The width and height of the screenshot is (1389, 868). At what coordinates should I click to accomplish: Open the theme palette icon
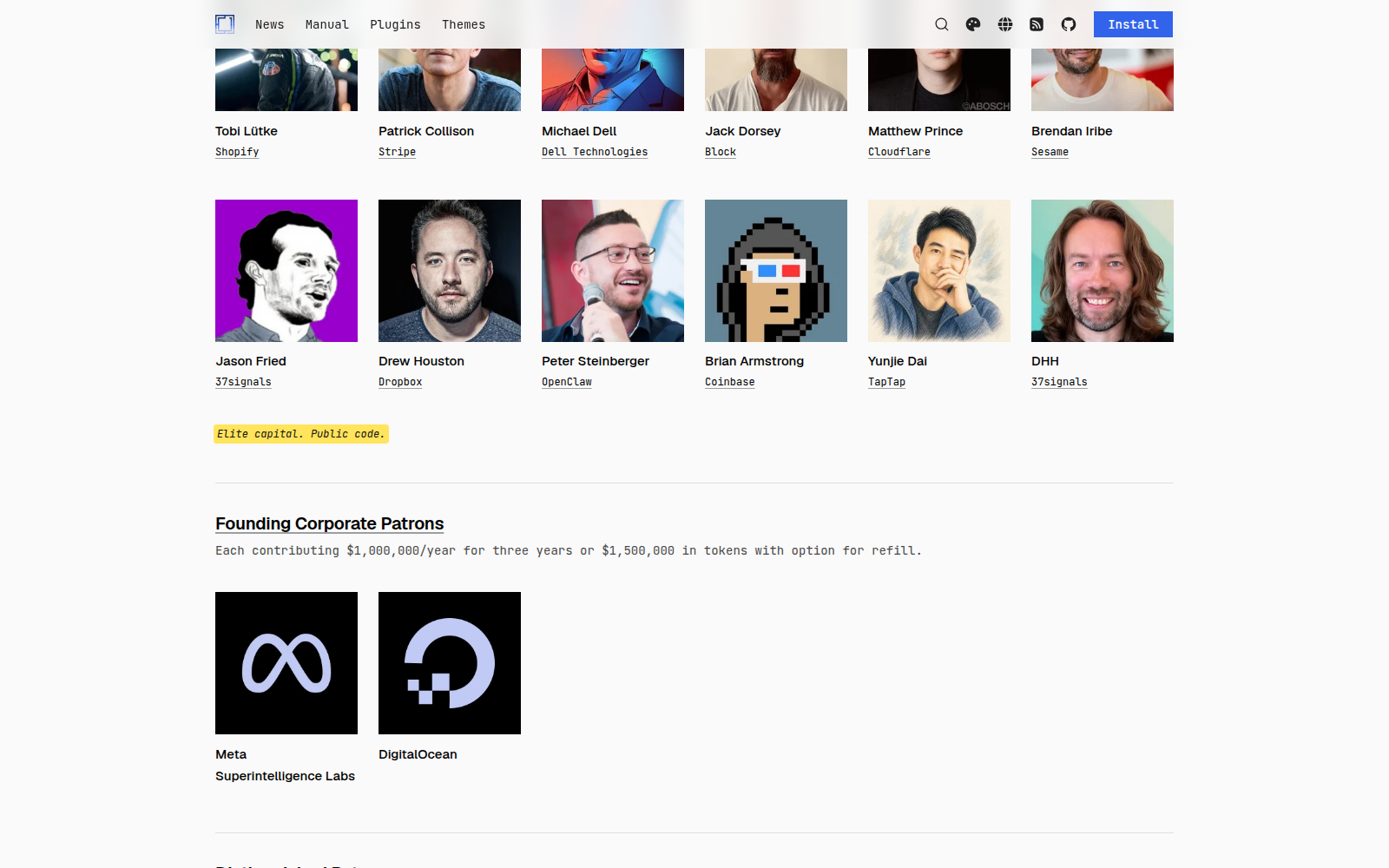pyautogui.click(x=973, y=24)
